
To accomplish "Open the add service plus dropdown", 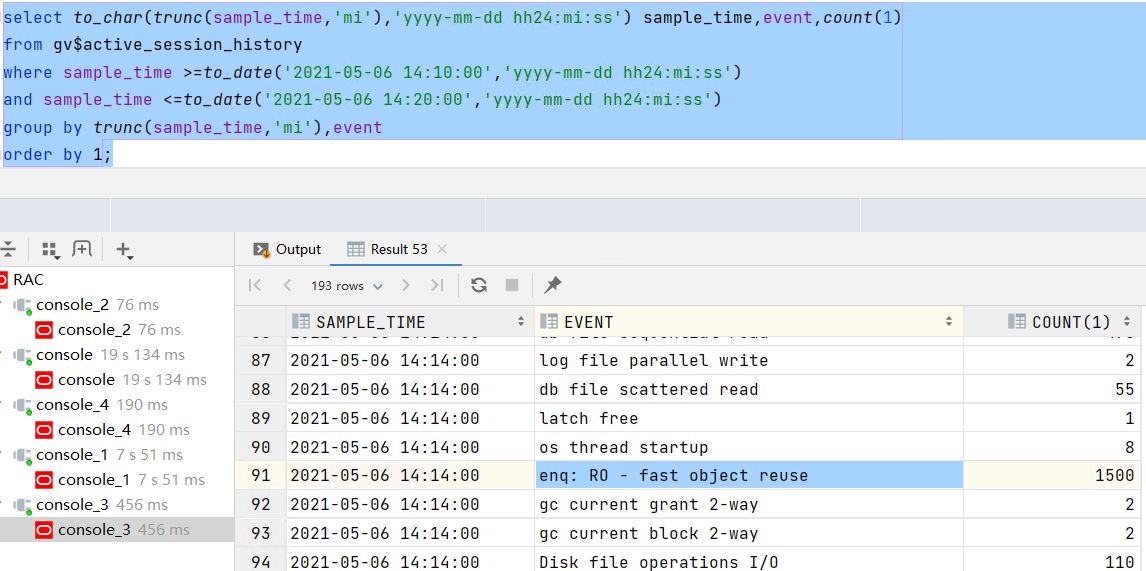I will pyautogui.click(x=125, y=250).
